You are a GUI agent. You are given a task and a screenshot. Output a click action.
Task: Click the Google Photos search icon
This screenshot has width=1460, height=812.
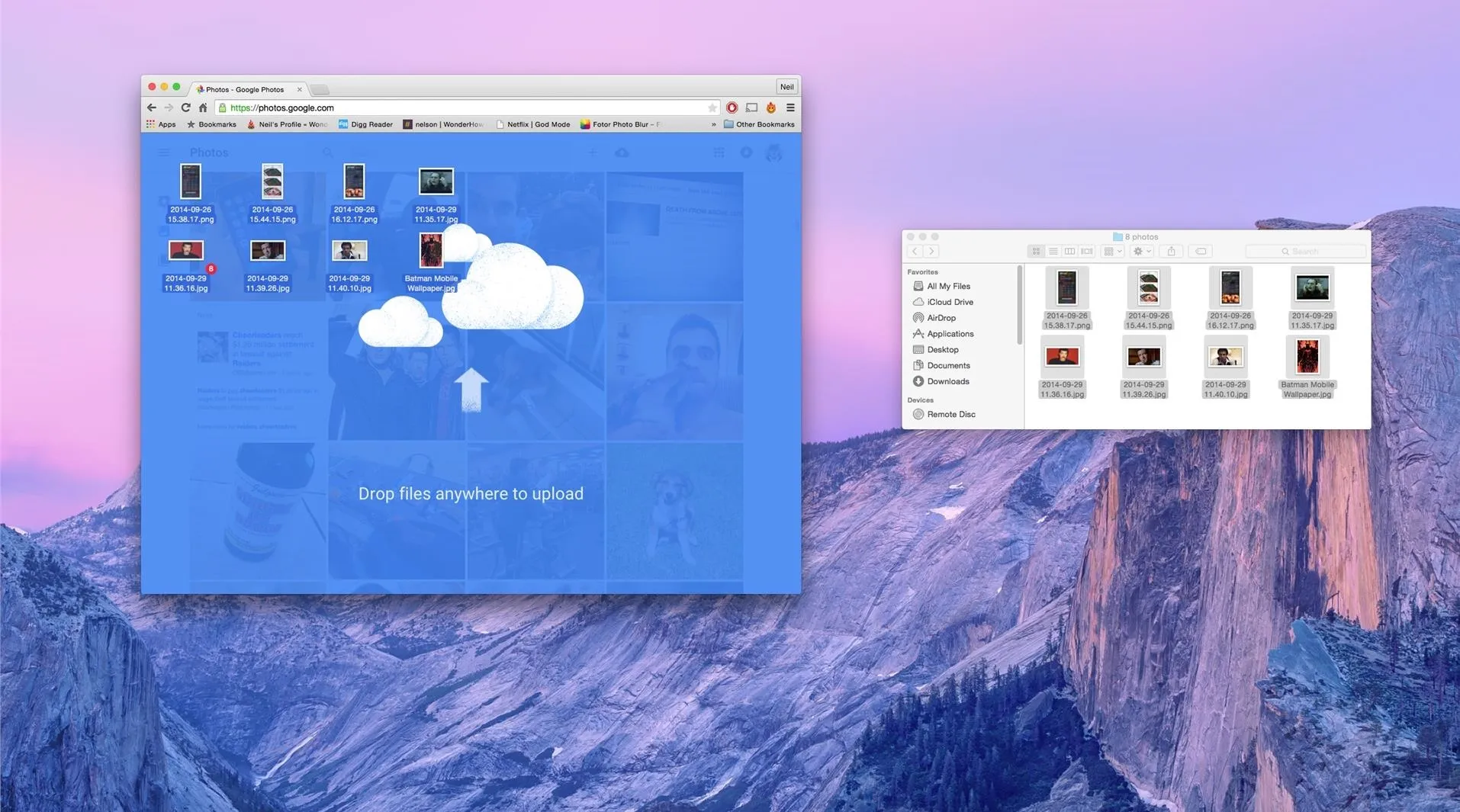[x=327, y=152]
